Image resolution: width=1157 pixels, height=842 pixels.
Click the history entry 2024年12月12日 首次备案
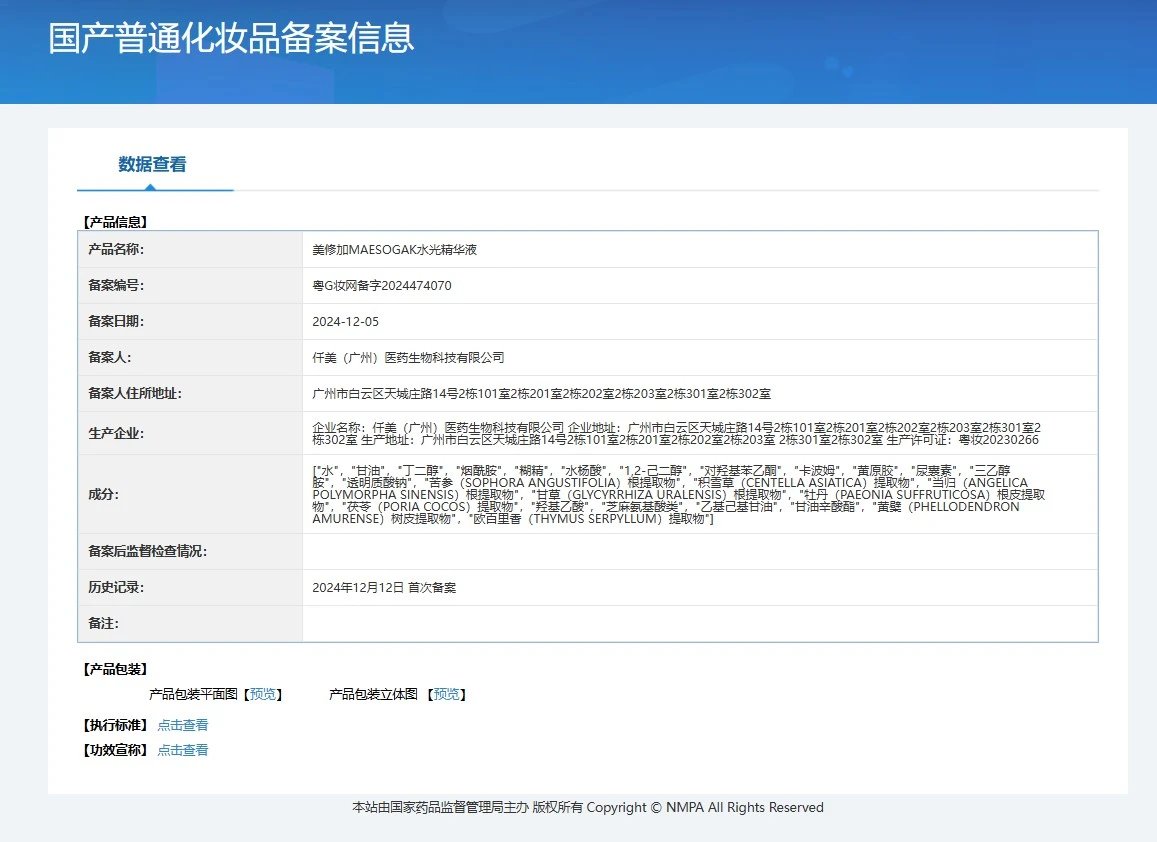[384, 588]
